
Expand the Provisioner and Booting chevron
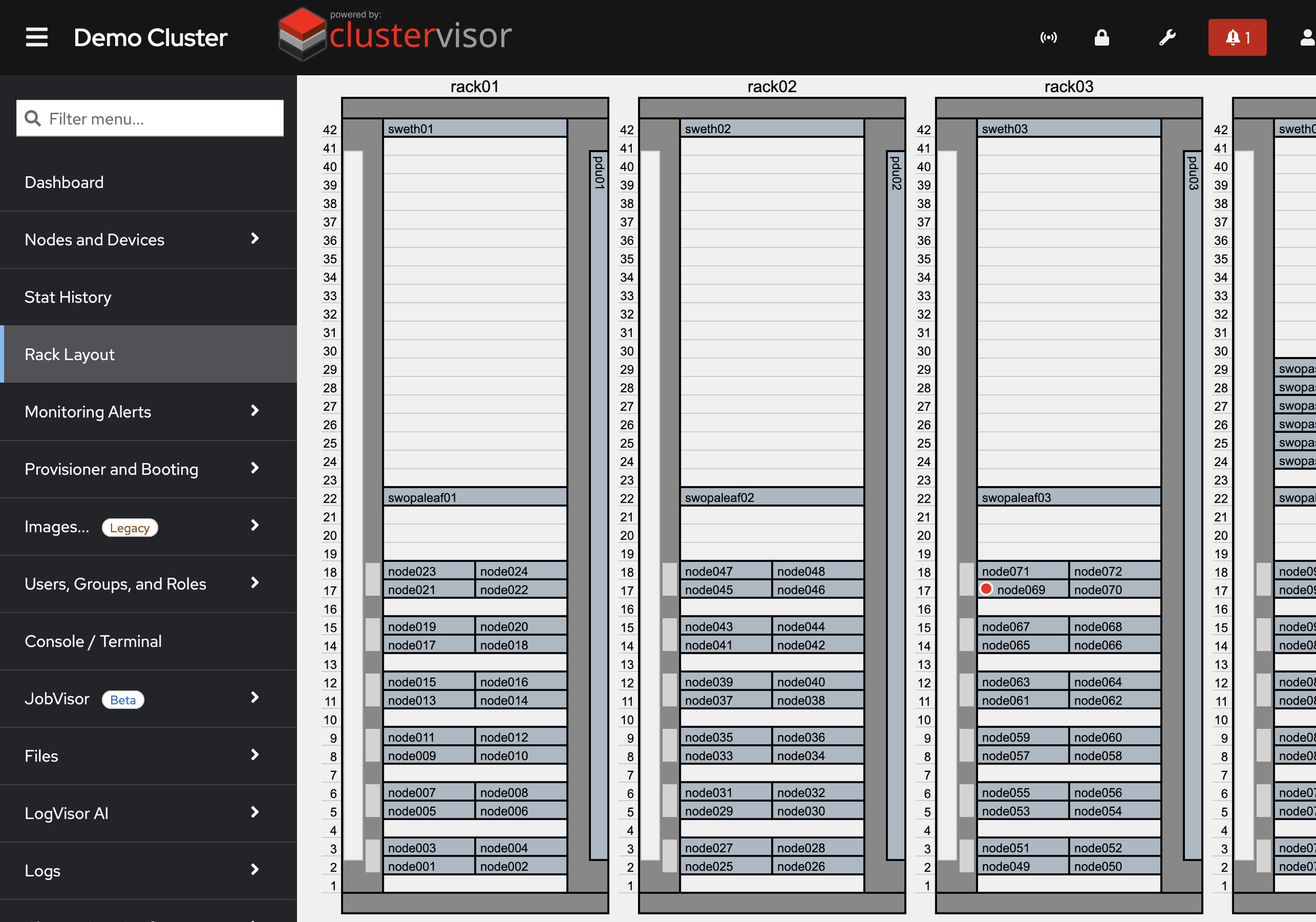[255, 468]
